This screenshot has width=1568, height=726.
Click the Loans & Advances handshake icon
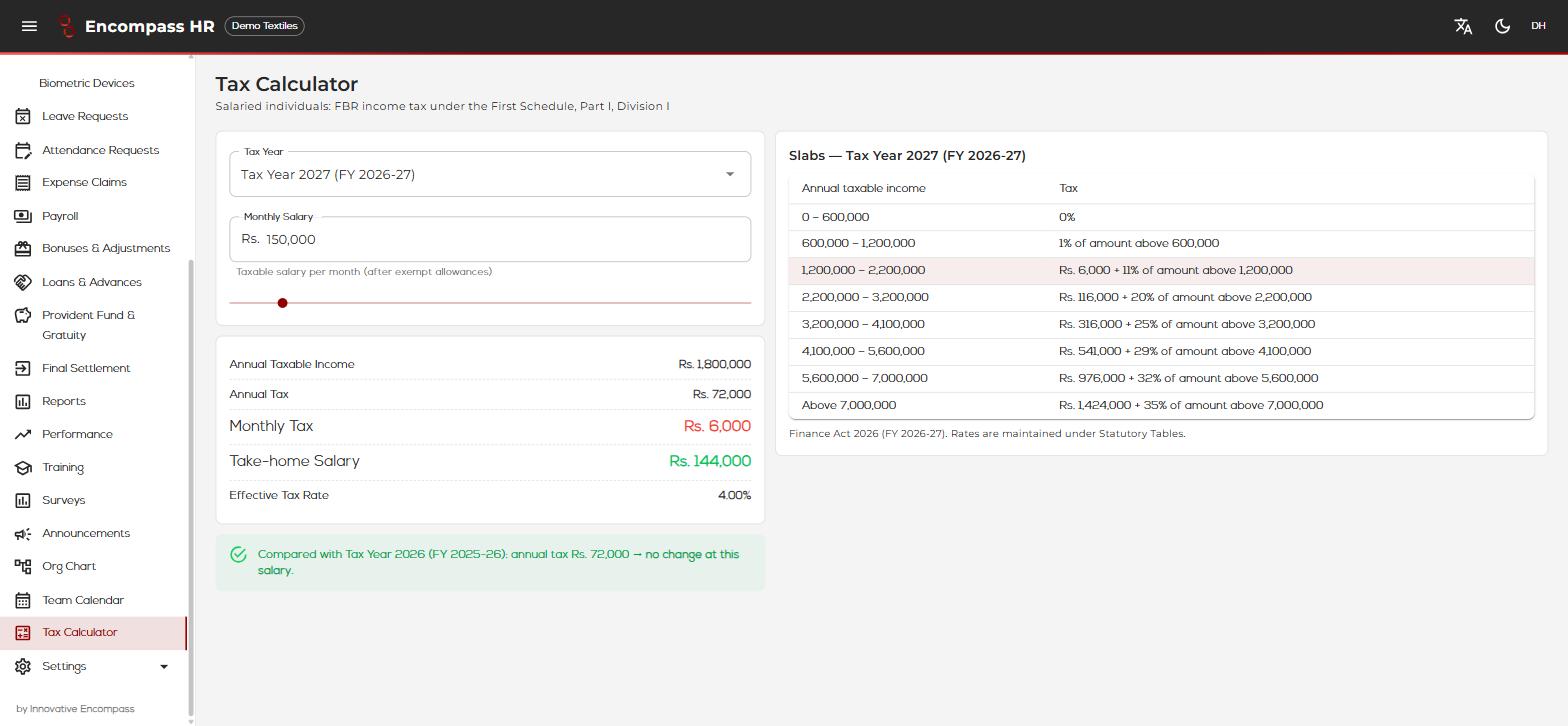(23, 283)
